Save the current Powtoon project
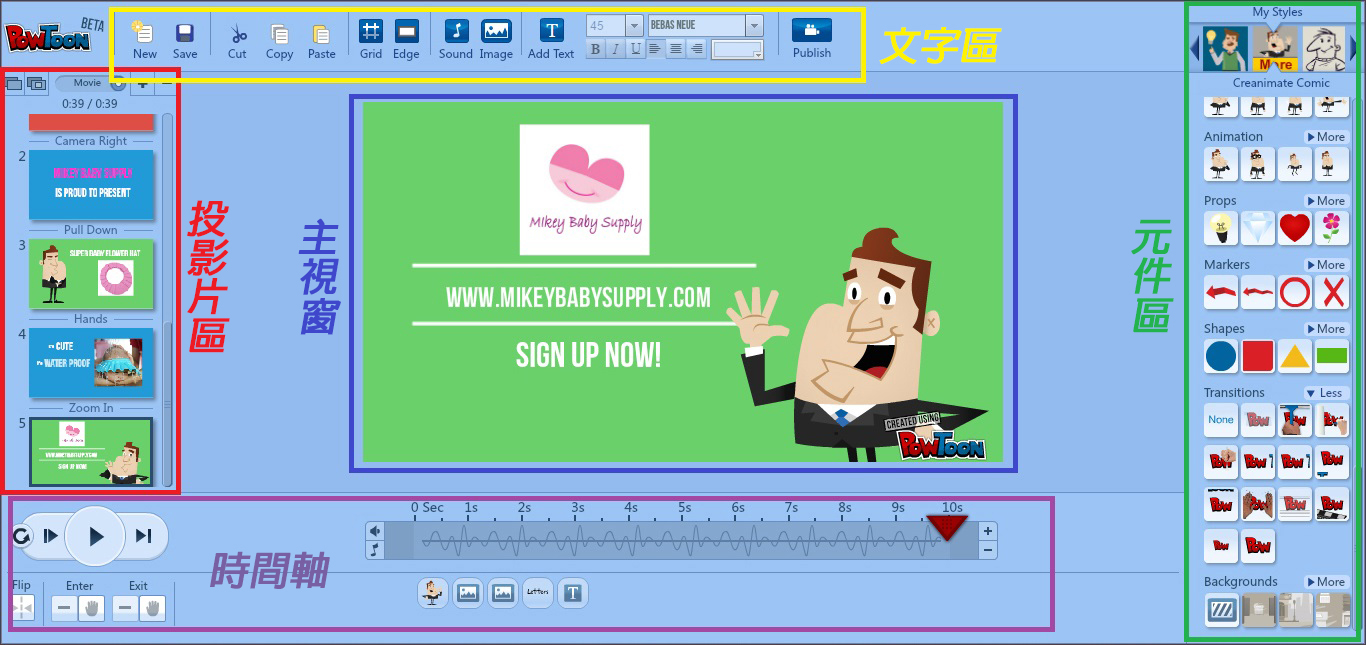Viewport: 1366px width, 645px height. point(185,31)
